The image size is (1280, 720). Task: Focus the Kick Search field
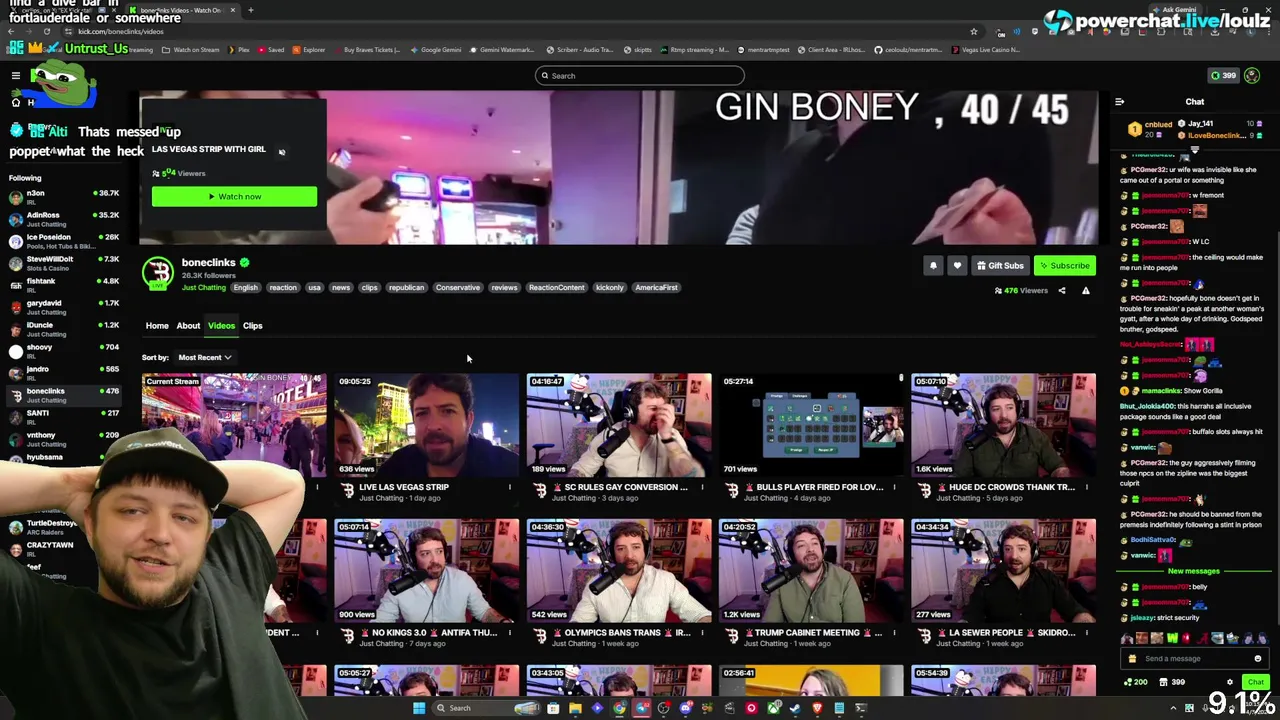pos(640,76)
